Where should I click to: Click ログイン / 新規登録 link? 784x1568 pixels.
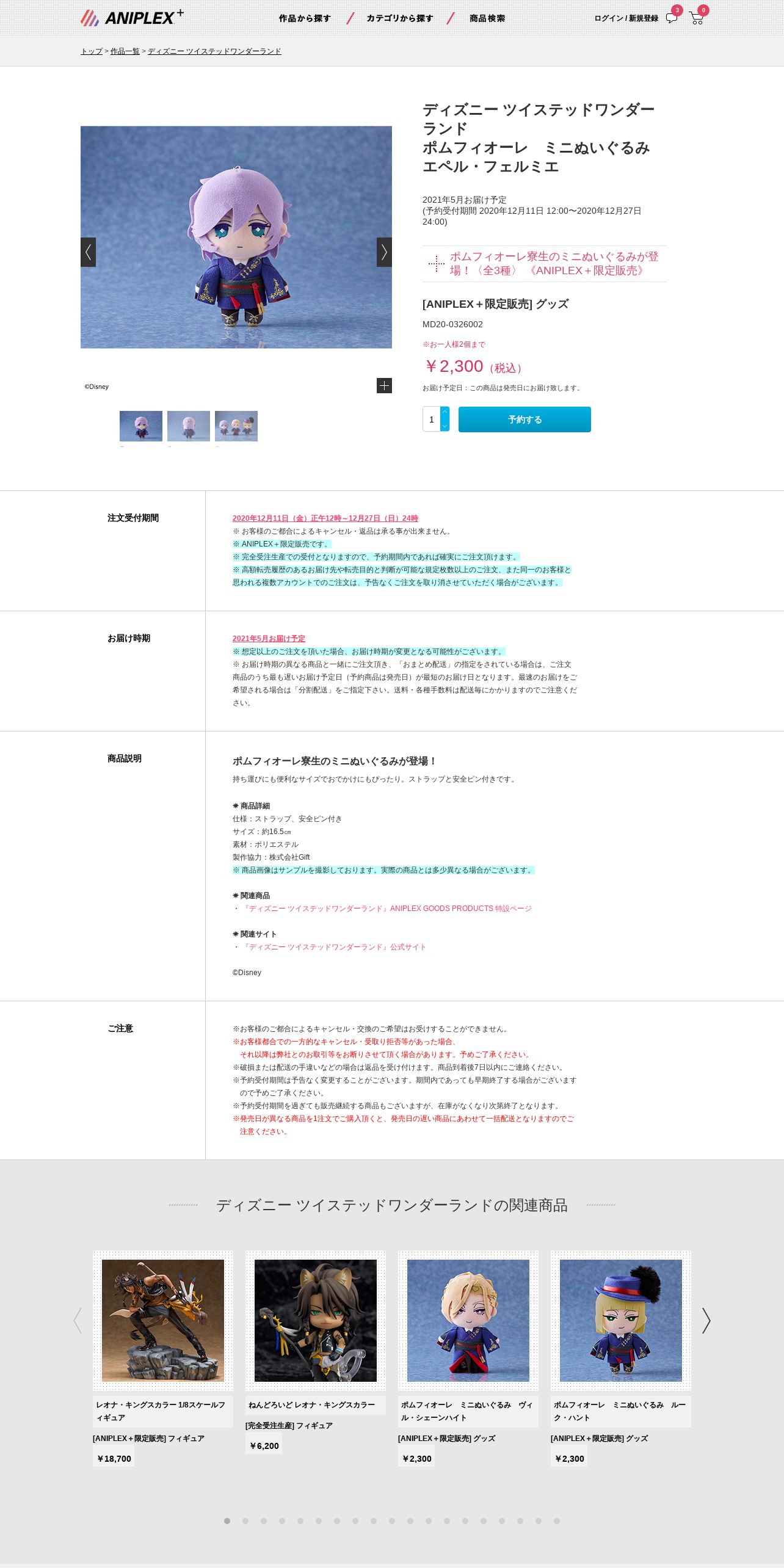(626, 18)
